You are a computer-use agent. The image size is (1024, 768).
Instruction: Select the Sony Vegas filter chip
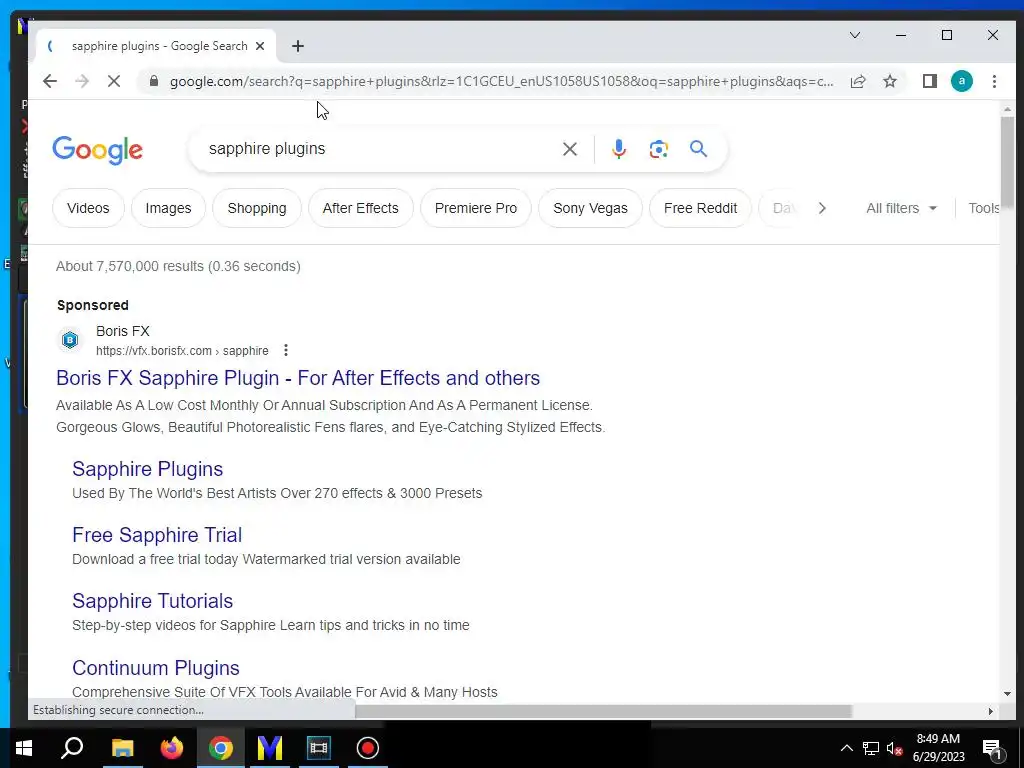590,208
